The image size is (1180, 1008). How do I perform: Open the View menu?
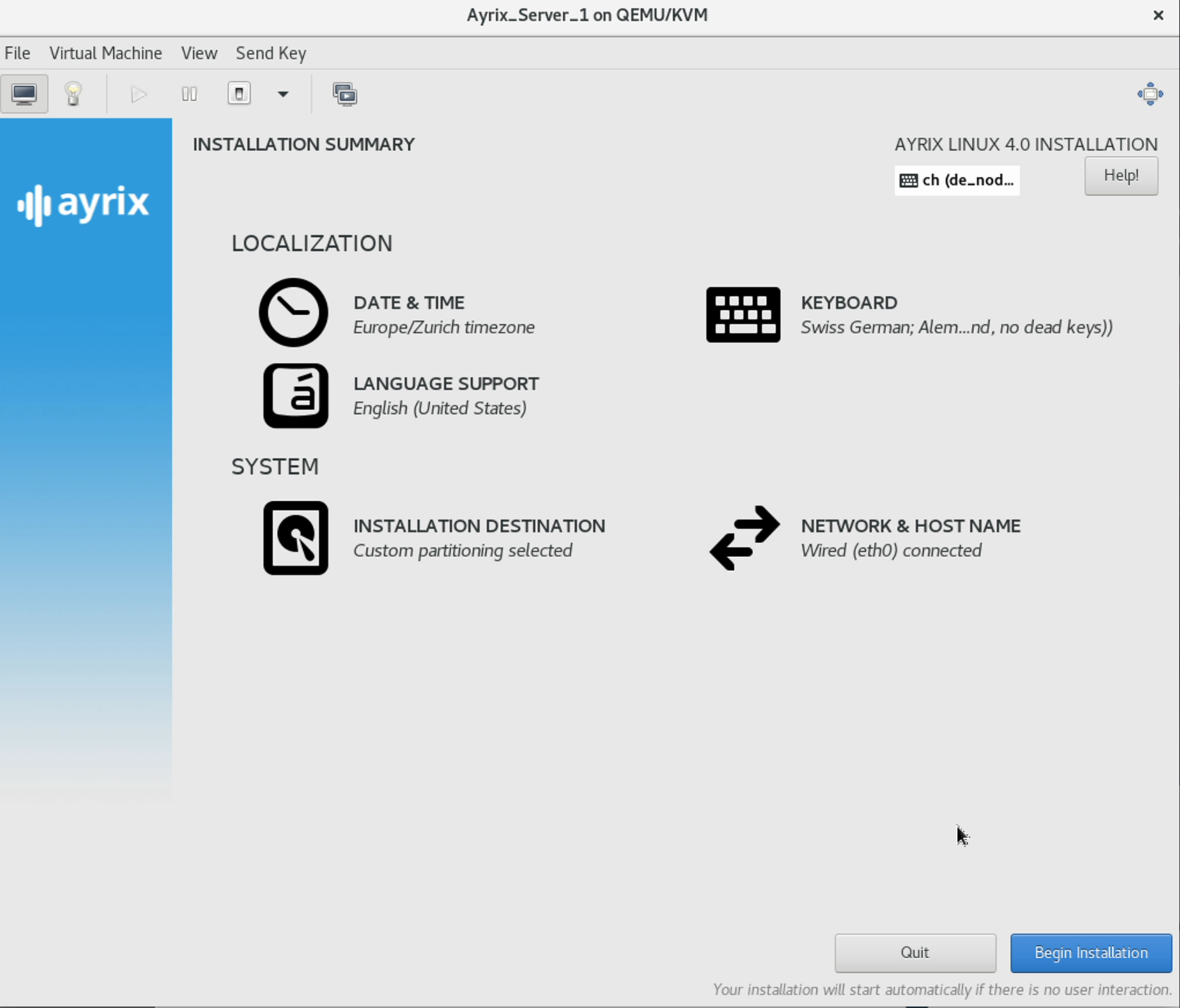[x=199, y=53]
